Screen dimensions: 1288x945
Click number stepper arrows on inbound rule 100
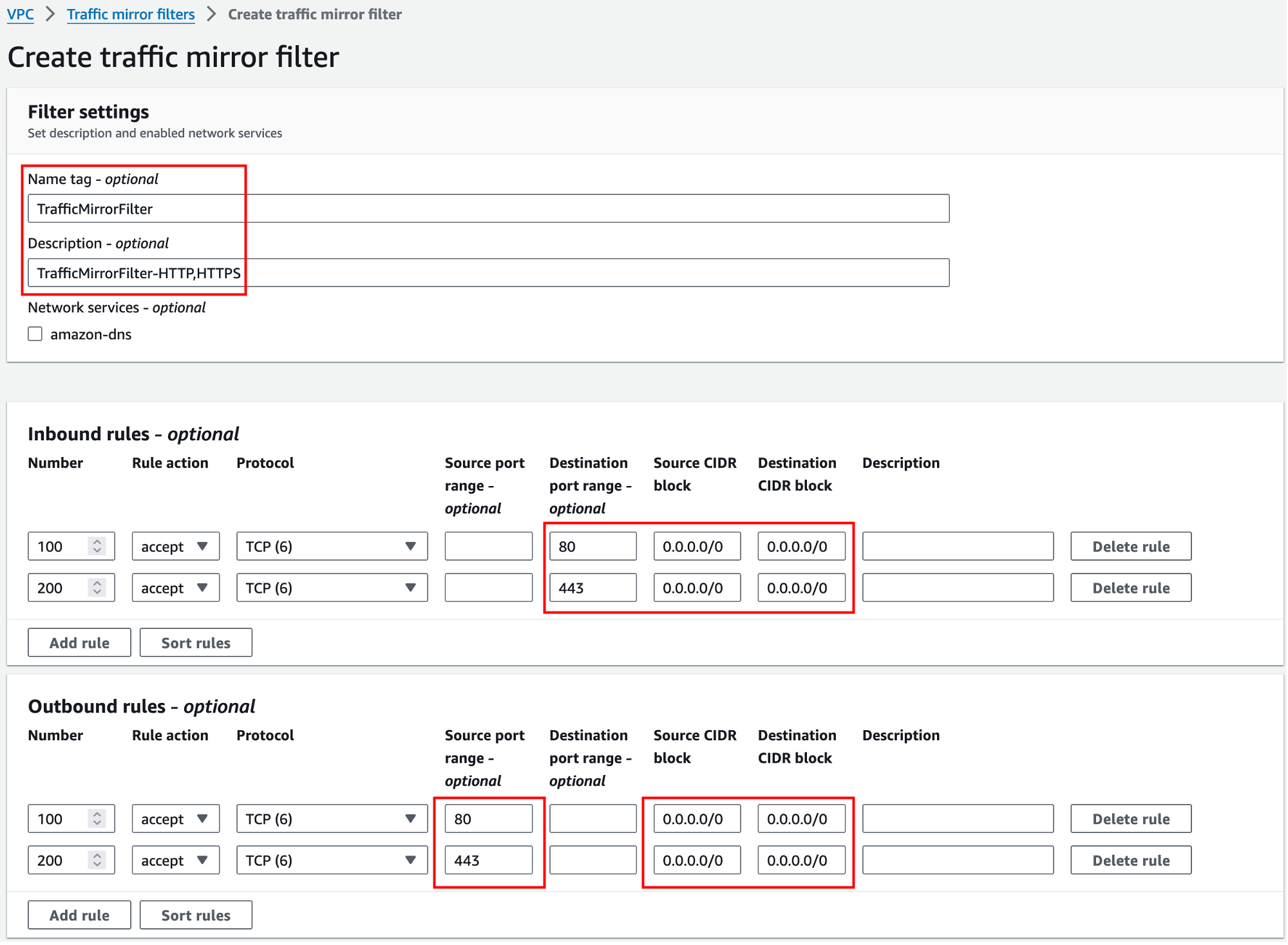pos(97,547)
